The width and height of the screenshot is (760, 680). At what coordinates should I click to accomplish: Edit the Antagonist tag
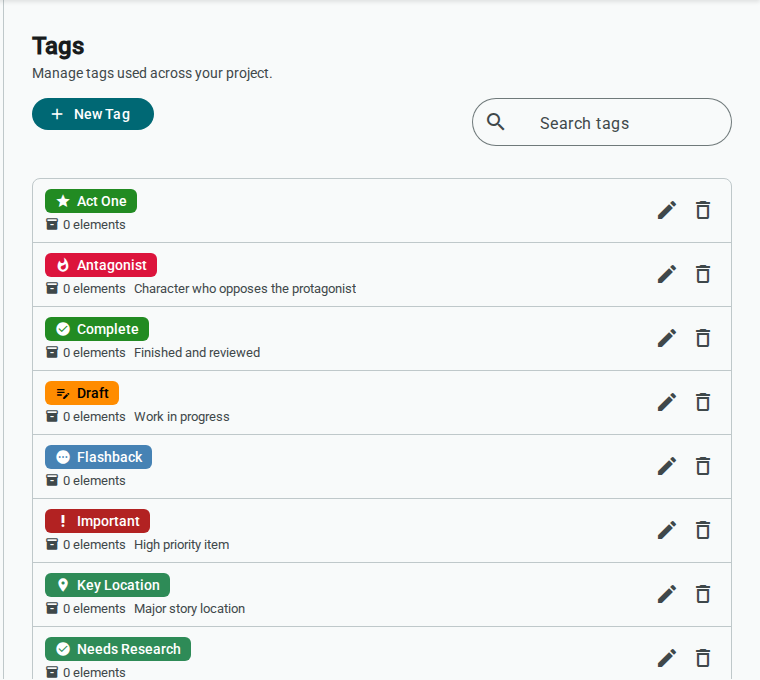click(667, 274)
